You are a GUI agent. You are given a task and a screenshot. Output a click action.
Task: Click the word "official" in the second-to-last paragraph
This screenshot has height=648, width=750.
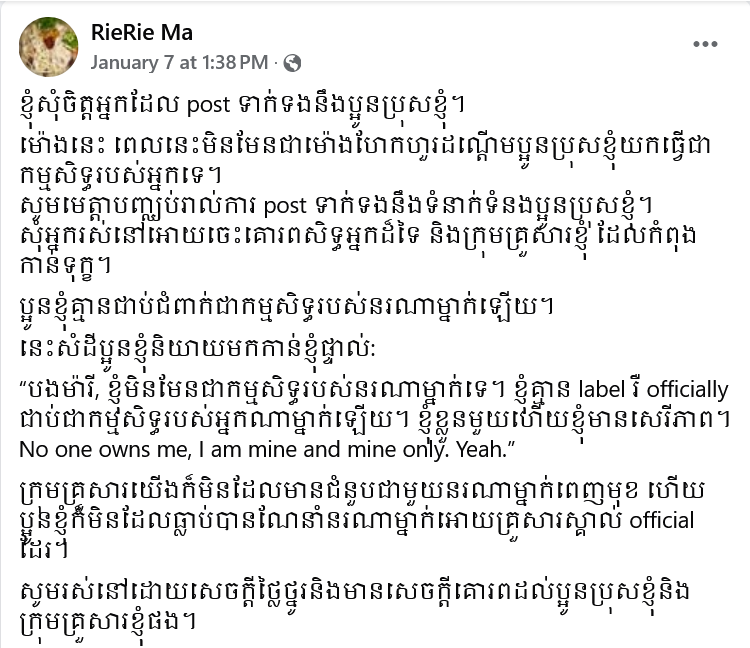tap(662, 520)
